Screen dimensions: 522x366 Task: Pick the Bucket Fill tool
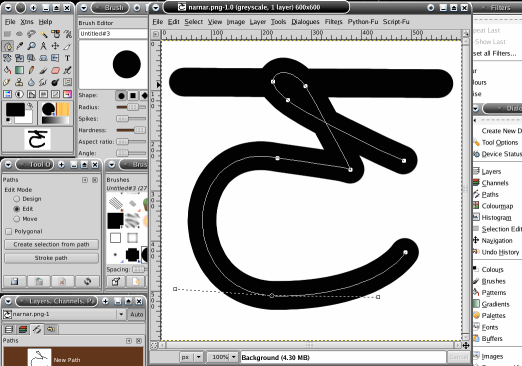(7, 70)
